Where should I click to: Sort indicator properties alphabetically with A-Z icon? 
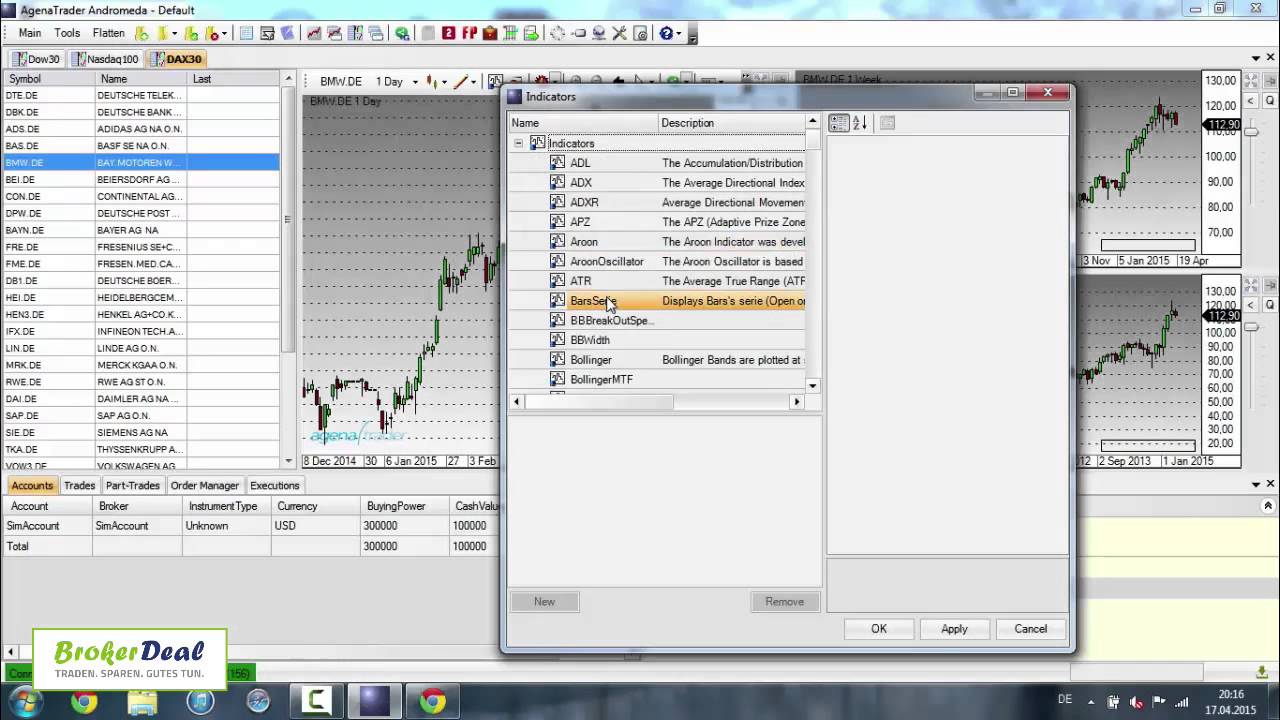click(x=859, y=123)
